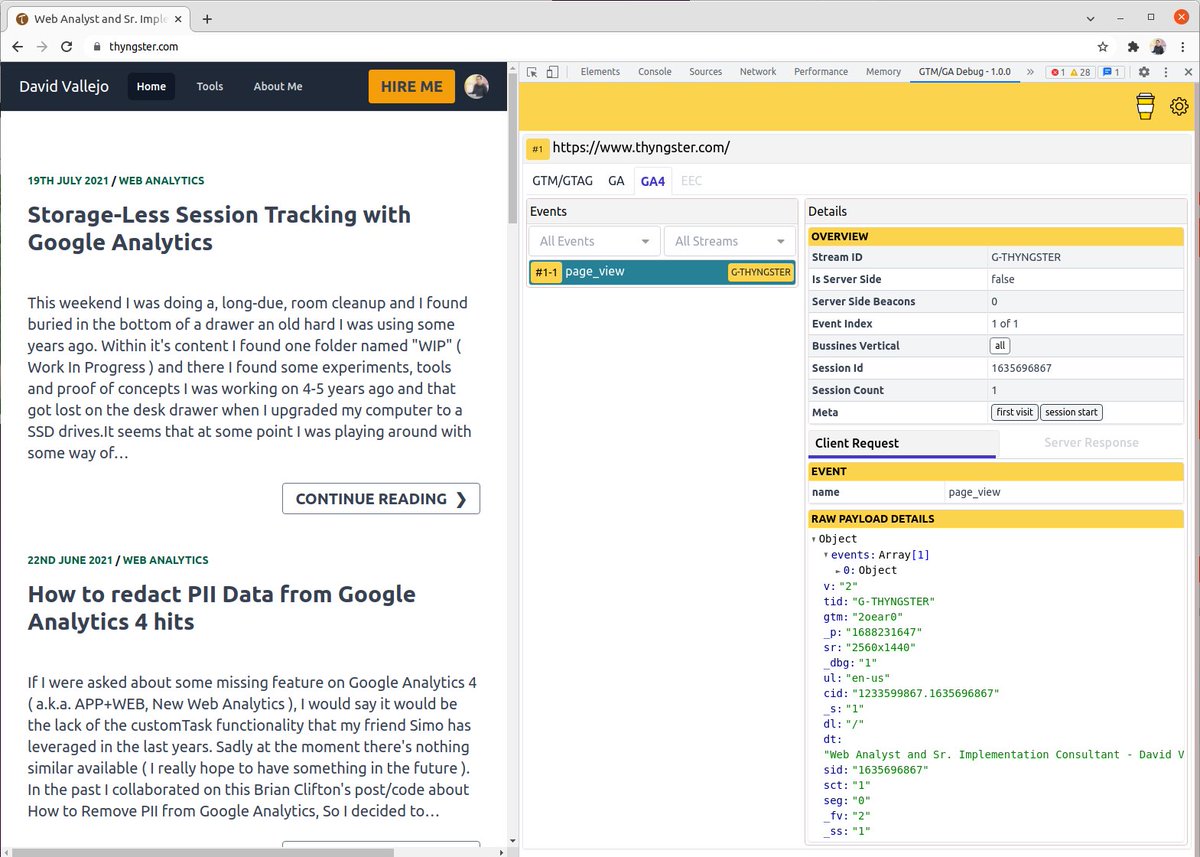This screenshot has width=1200, height=857.
Task: Open the DevTools customize kebab menu
Action: coord(1165,72)
